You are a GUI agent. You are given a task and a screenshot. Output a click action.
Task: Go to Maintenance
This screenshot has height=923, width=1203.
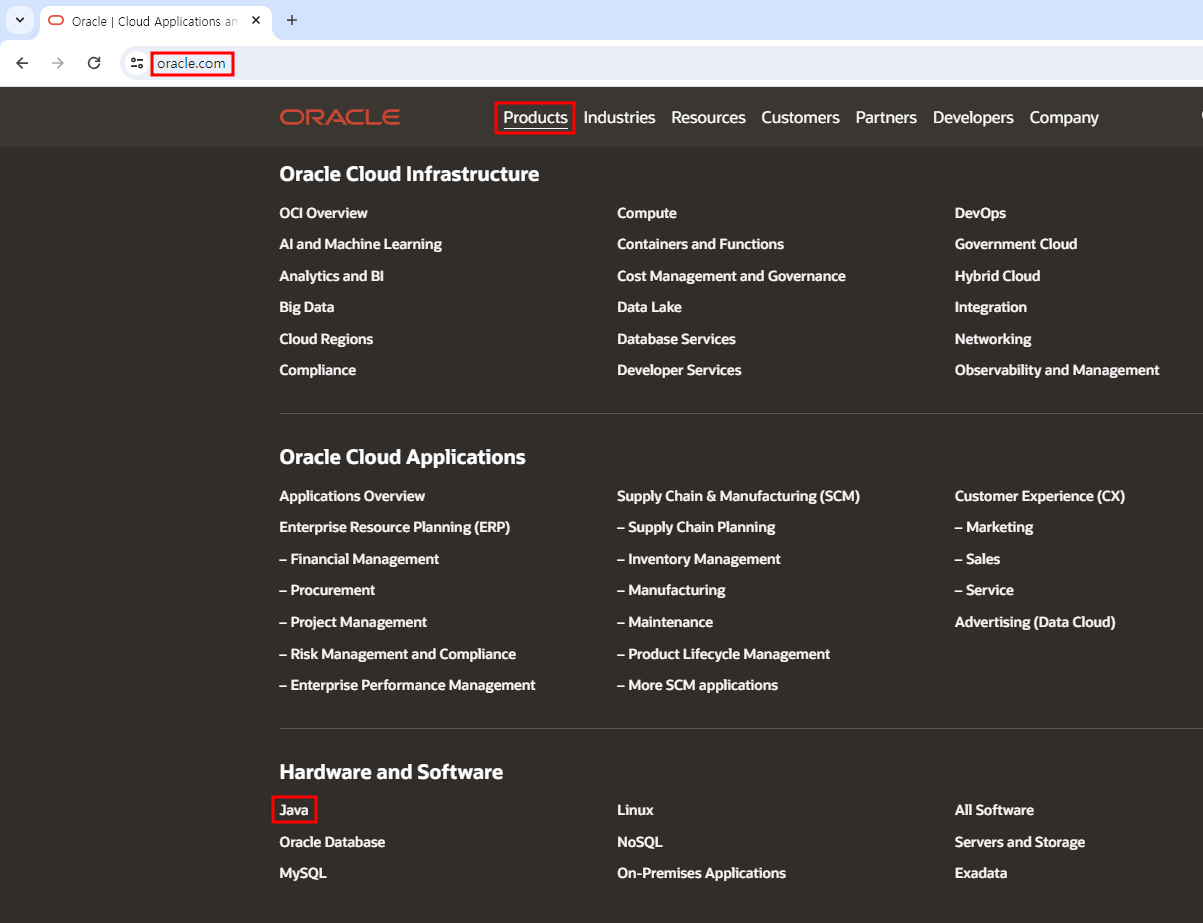(x=665, y=622)
